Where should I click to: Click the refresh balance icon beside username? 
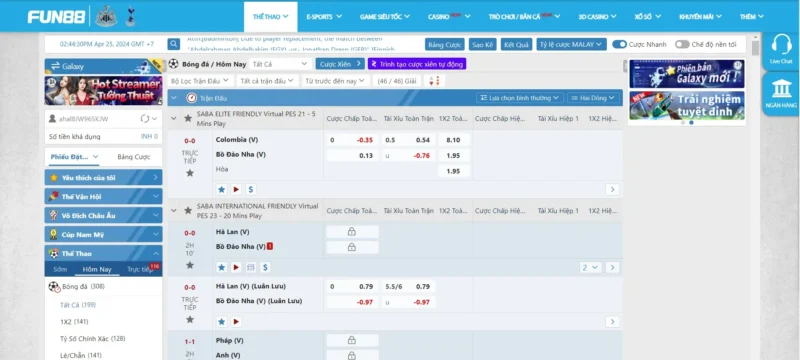[x=145, y=118]
